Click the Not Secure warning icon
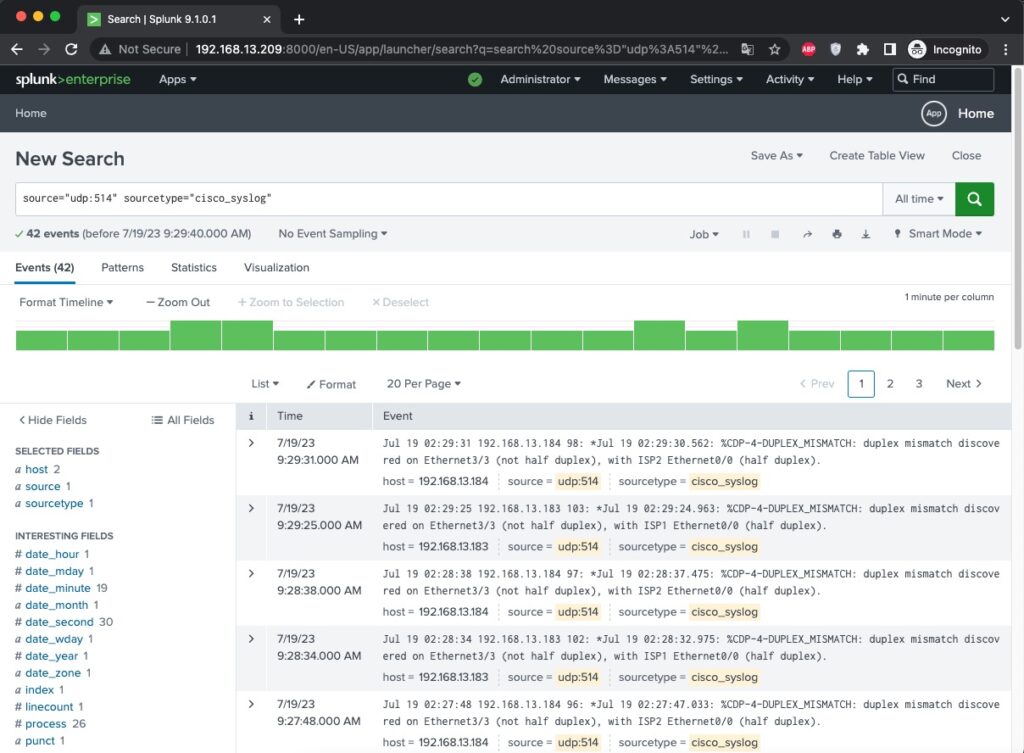Viewport: 1024px width, 753px height. (104, 50)
